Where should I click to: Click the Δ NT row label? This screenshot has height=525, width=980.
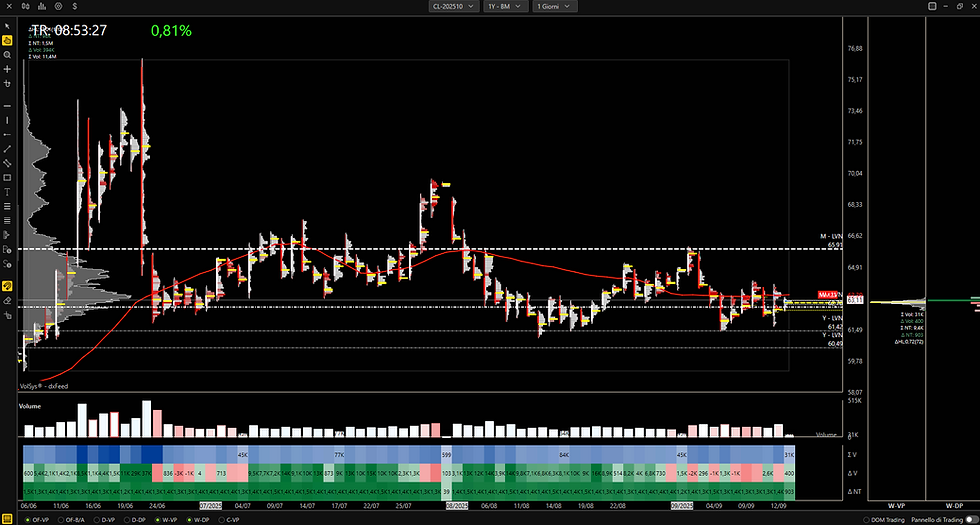pyautogui.click(x=855, y=492)
